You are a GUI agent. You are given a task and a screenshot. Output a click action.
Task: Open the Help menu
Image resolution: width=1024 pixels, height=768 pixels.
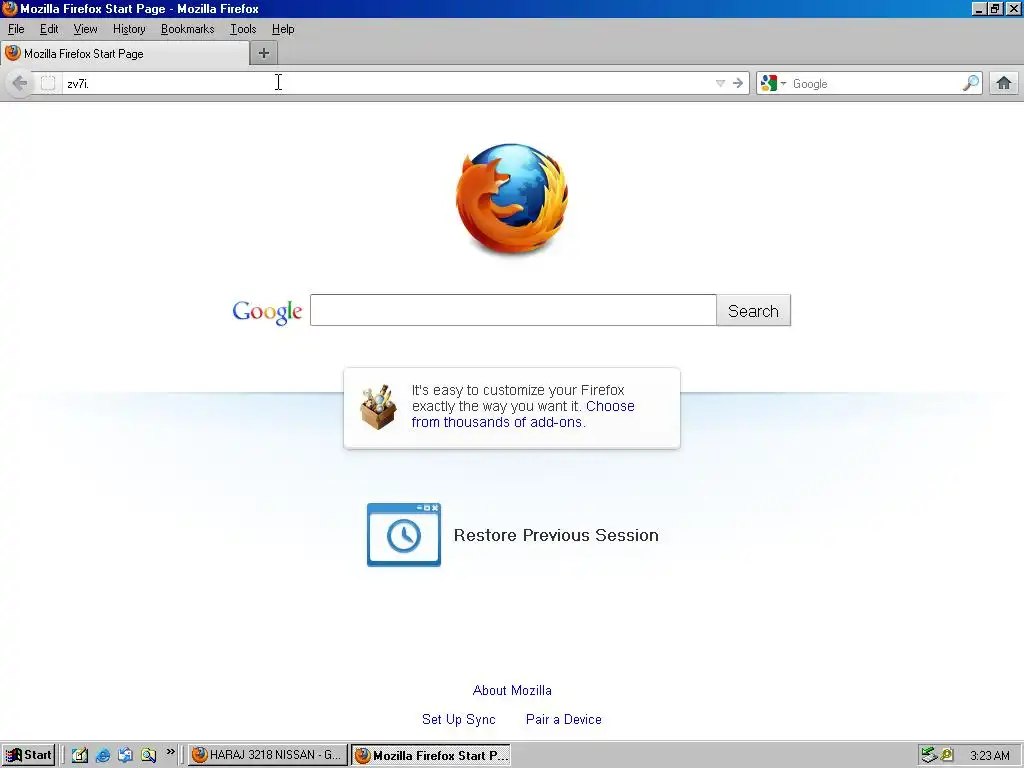(283, 29)
